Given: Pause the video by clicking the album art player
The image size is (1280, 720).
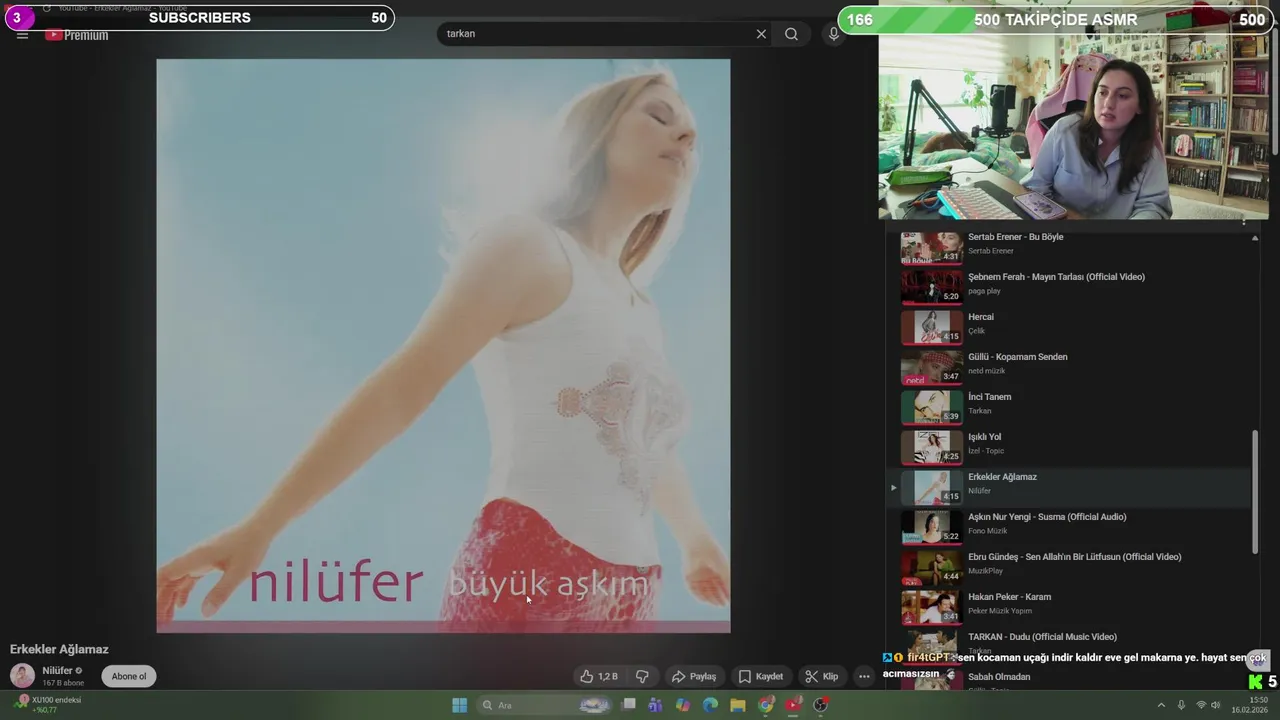Looking at the screenshot, I should click(x=443, y=346).
